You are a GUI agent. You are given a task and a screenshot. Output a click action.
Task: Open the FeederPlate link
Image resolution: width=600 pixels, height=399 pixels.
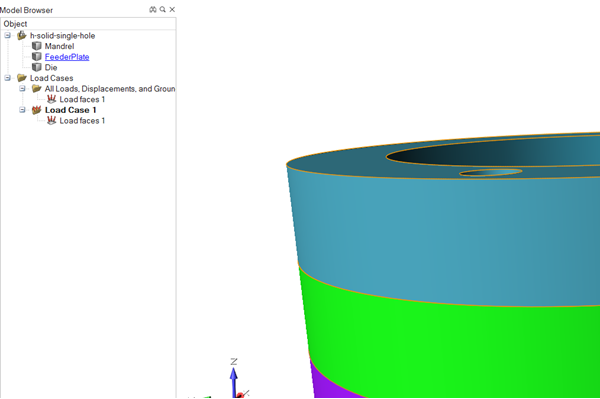(67, 57)
